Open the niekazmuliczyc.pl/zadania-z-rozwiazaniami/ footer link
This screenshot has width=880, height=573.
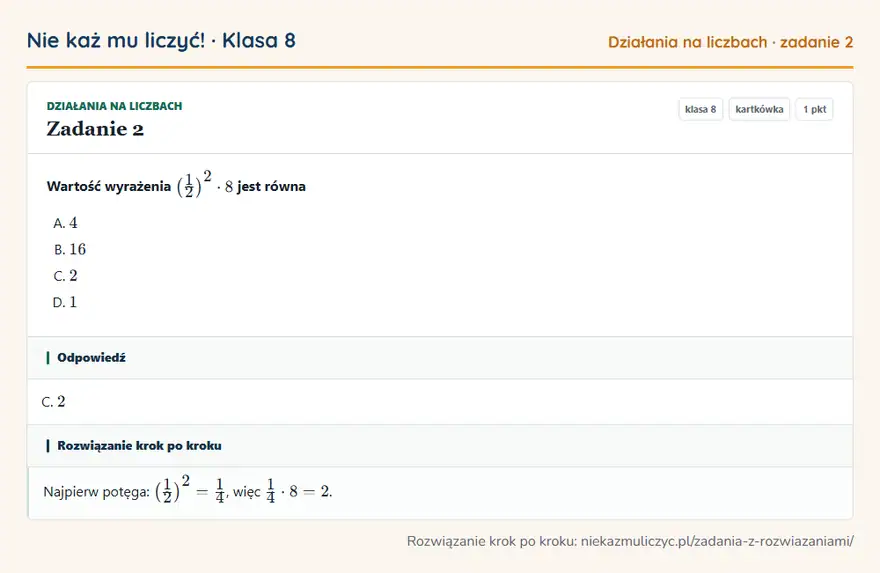(x=717, y=542)
